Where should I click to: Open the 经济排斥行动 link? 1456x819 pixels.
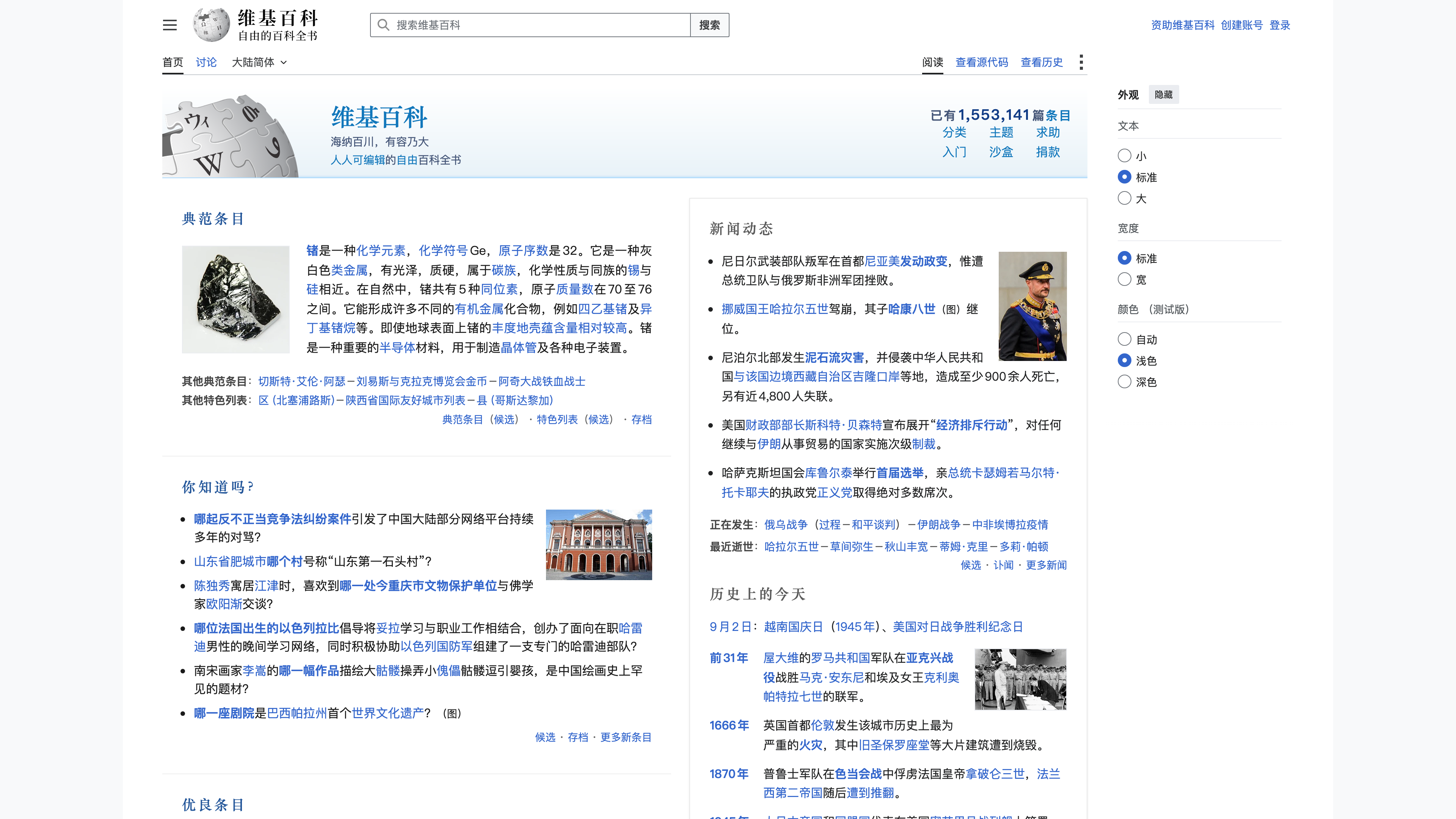[971, 425]
